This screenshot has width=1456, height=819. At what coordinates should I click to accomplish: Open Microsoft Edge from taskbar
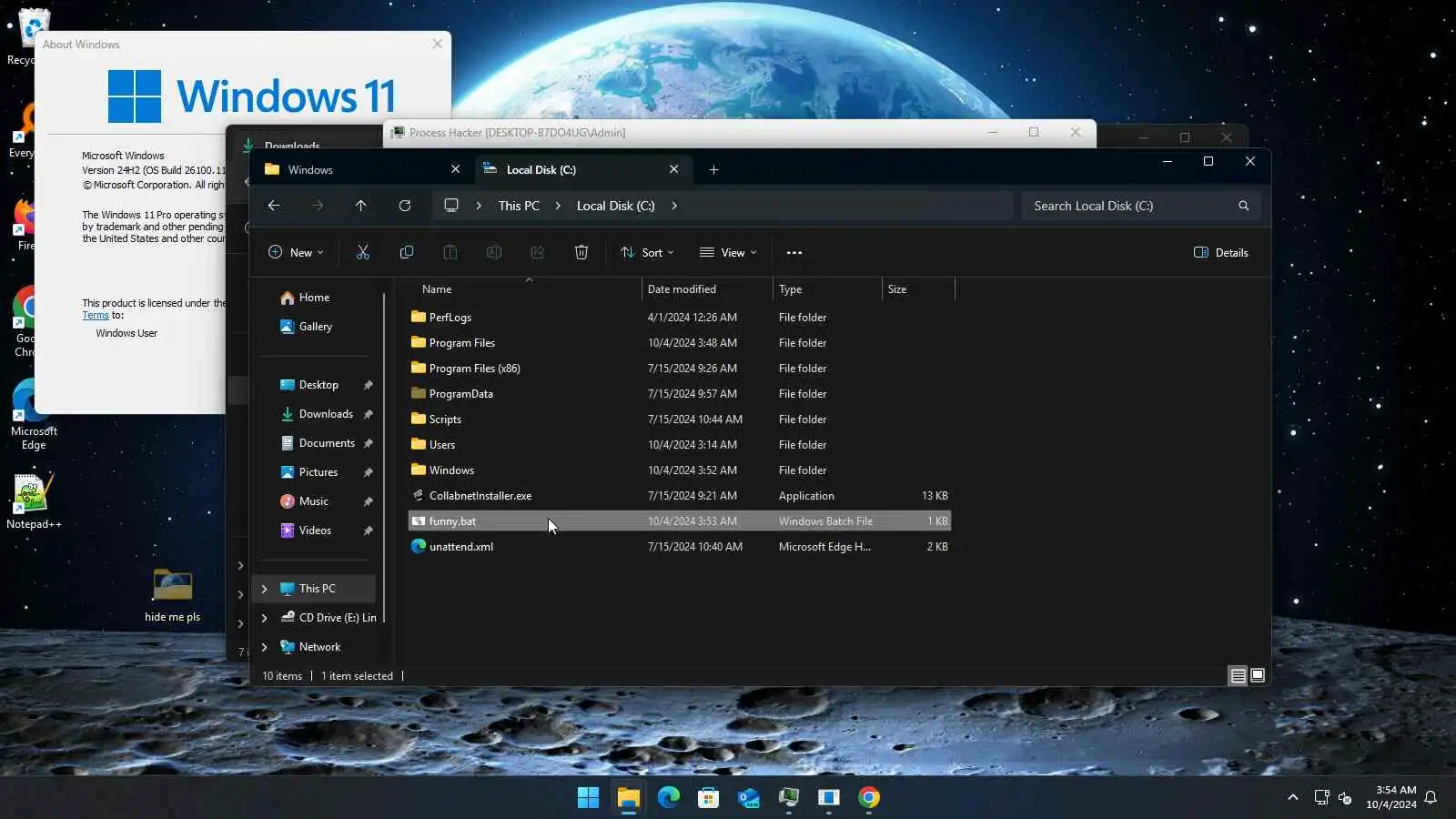coord(669,798)
